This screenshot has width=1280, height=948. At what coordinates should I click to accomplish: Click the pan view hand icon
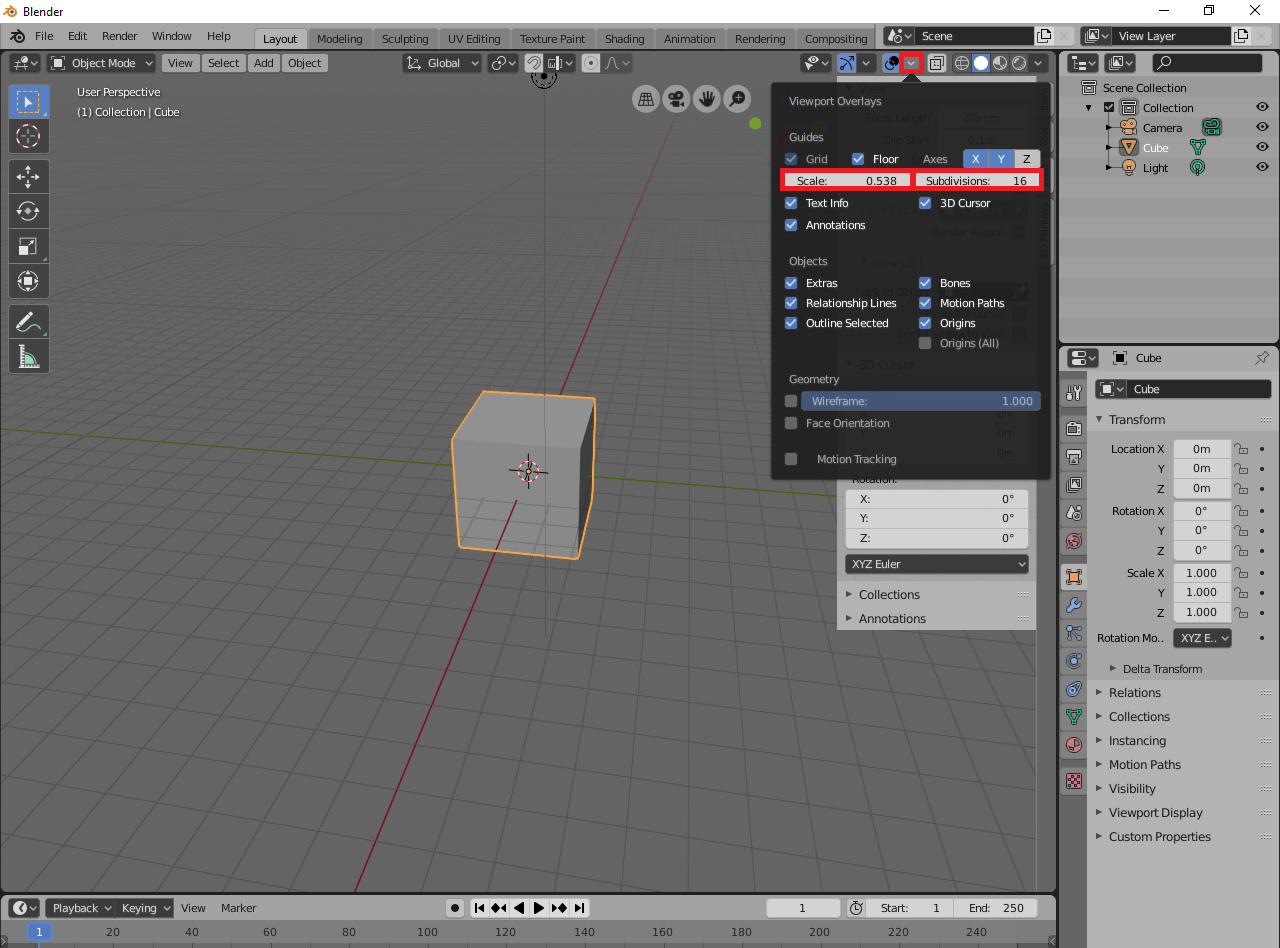(x=707, y=99)
